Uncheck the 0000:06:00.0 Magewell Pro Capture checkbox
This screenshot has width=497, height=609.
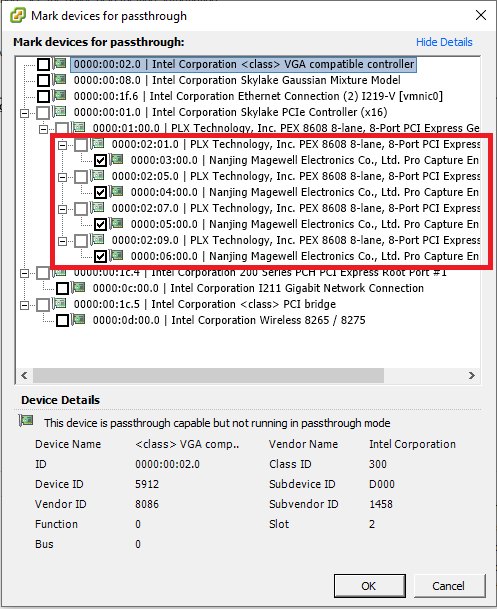pos(100,257)
